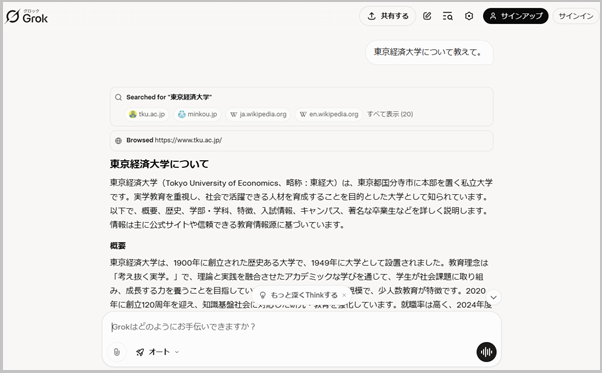Dismiss the もっと深くThinkする suggestion chip
The height and width of the screenshot is (373, 602).
point(344,295)
